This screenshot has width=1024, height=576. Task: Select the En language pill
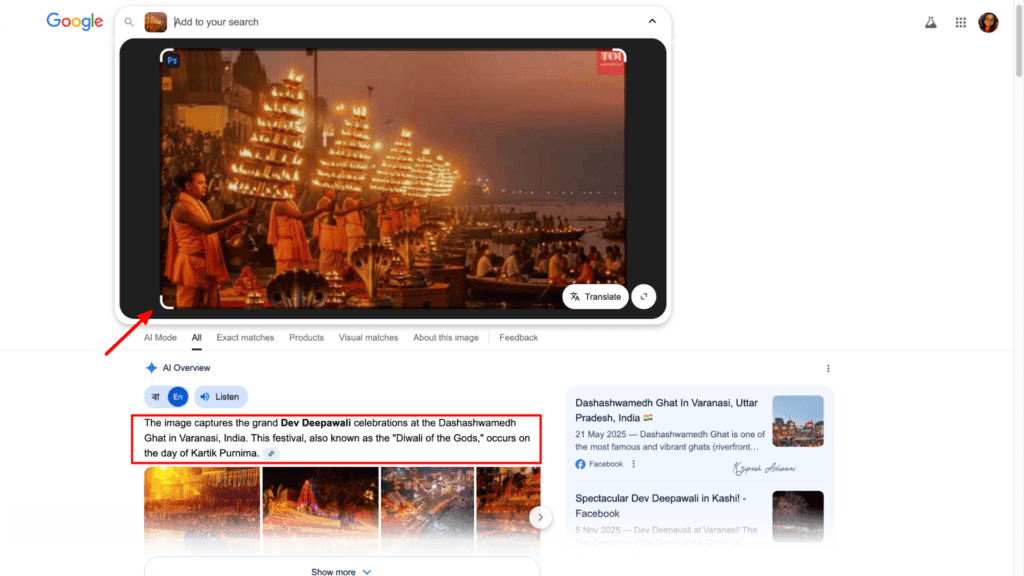point(176,396)
